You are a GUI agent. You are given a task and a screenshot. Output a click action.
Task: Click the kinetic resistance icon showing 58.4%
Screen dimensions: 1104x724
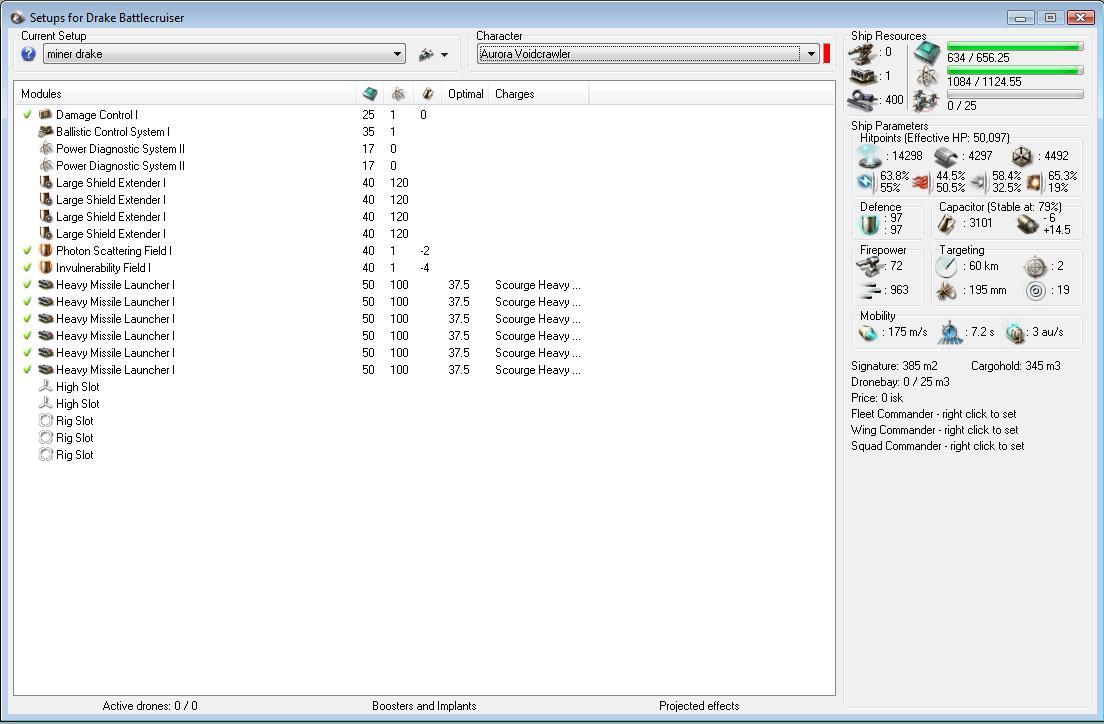tap(979, 182)
